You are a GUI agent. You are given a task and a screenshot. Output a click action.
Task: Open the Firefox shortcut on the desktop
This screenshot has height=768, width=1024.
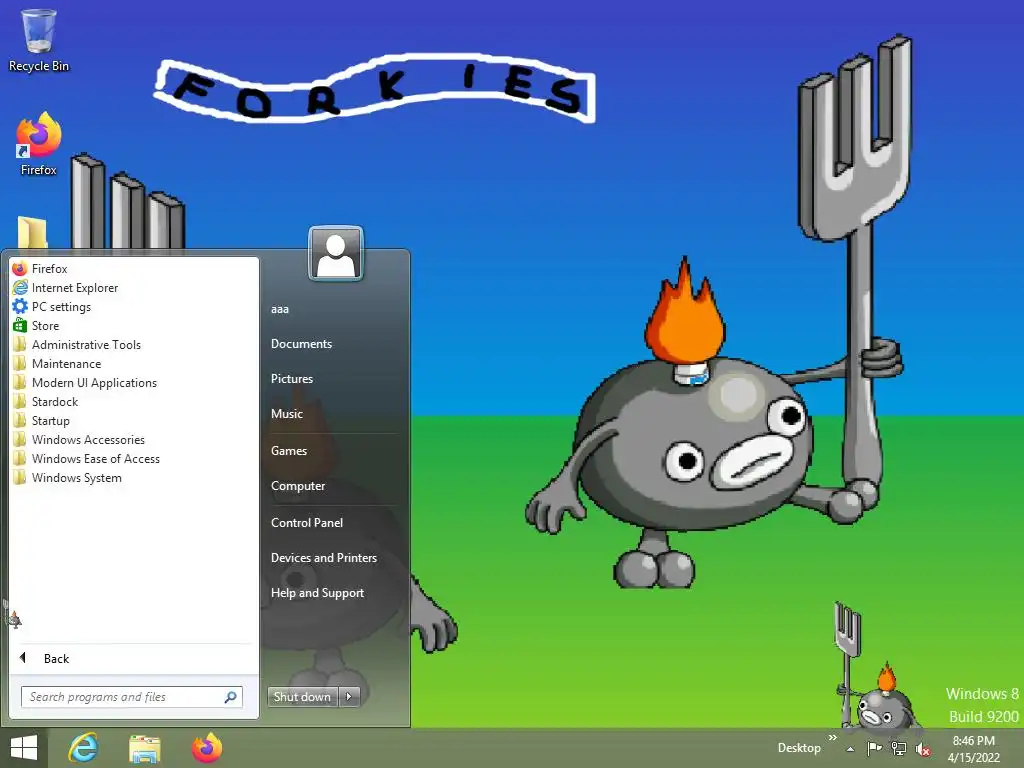(x=39, y=144)
